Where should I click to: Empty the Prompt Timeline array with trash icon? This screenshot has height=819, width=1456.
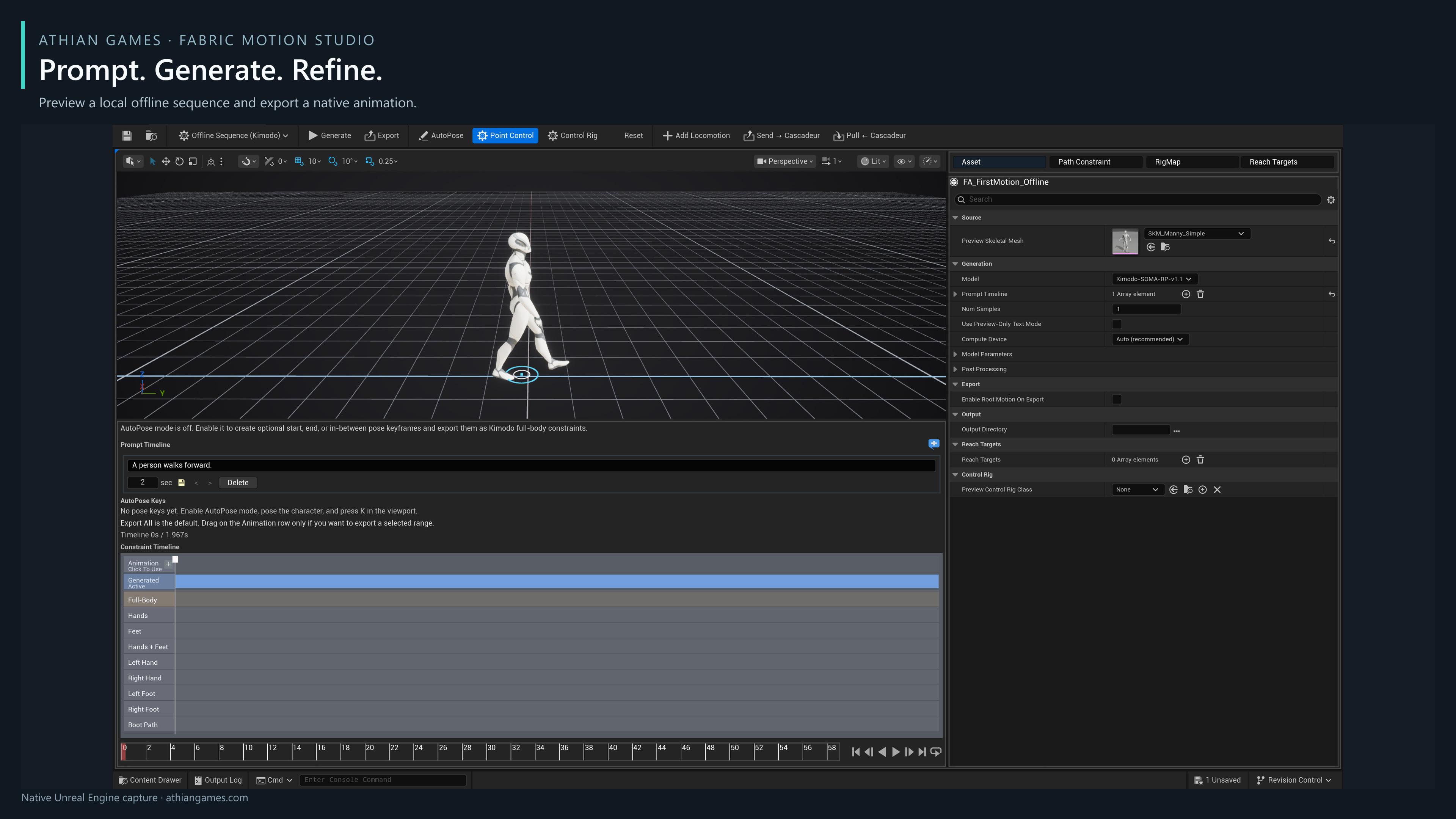(1200, 294)
